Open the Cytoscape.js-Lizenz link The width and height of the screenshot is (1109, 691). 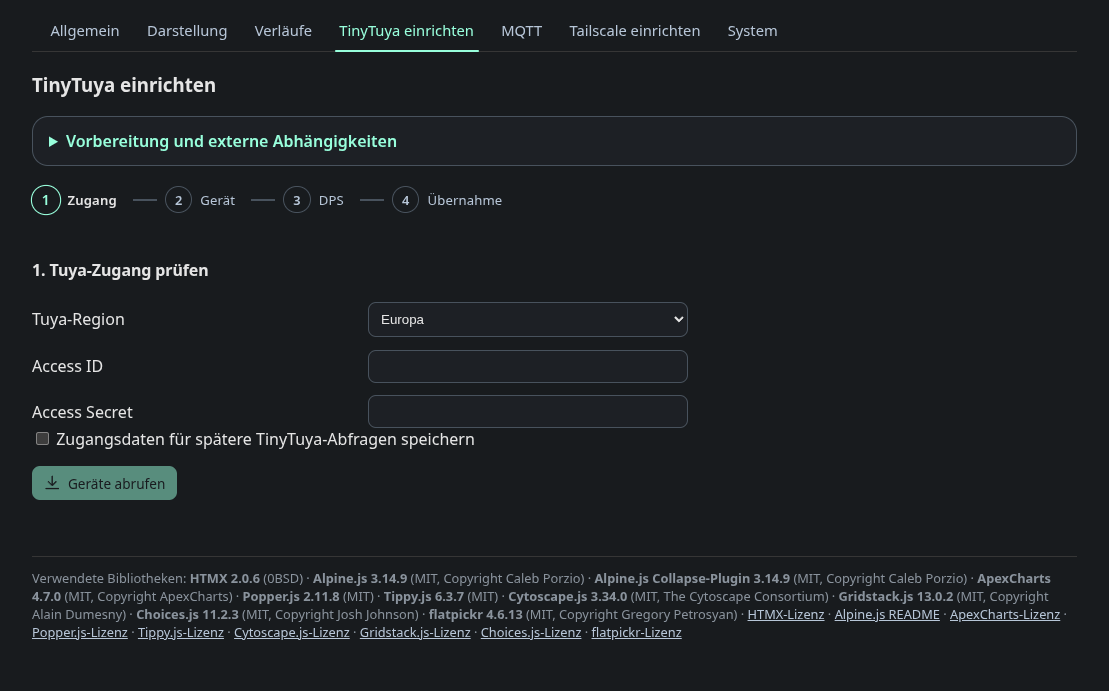(291, 632)
